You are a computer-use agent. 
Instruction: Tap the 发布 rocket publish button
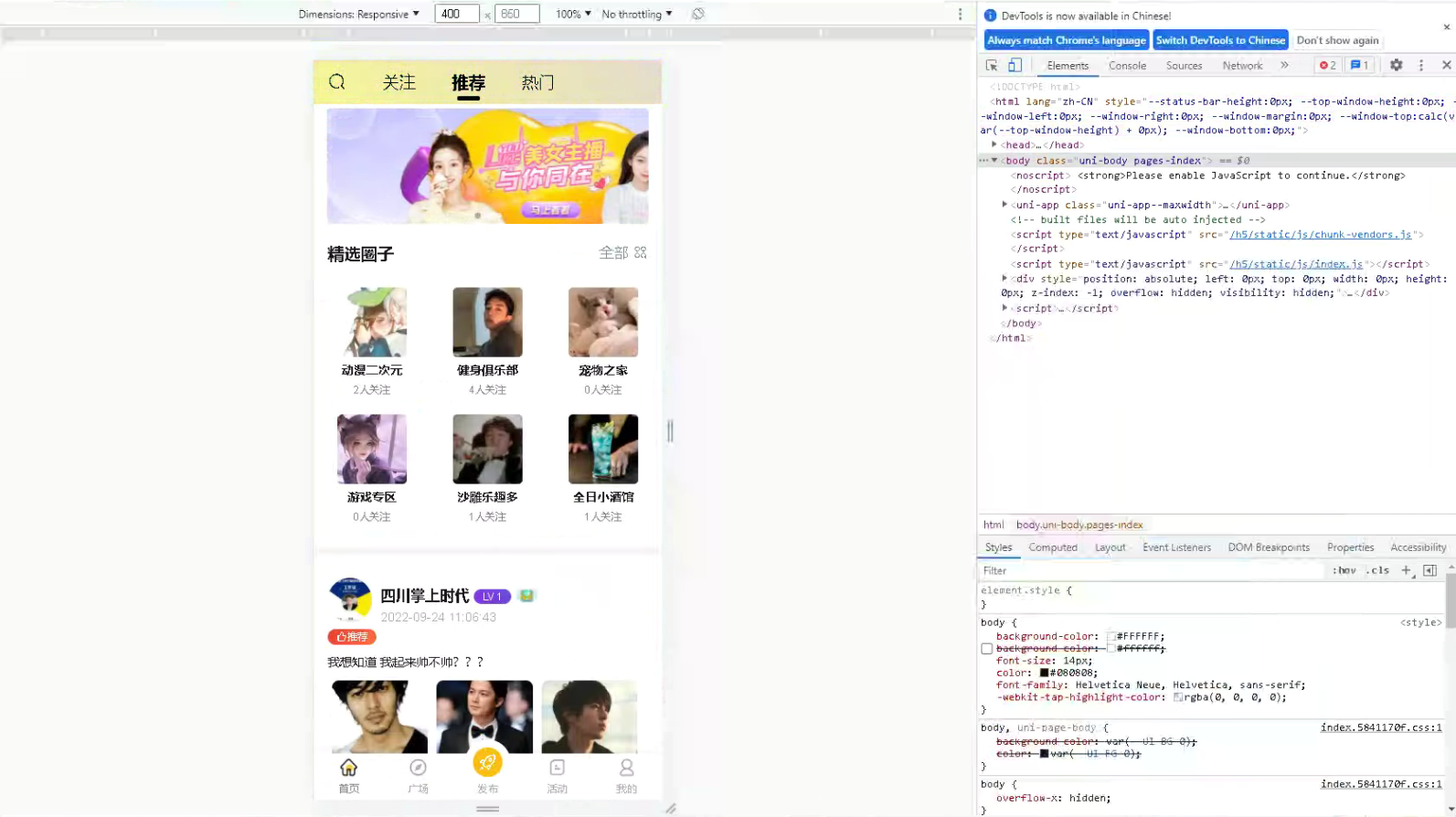tap(487, 762)
